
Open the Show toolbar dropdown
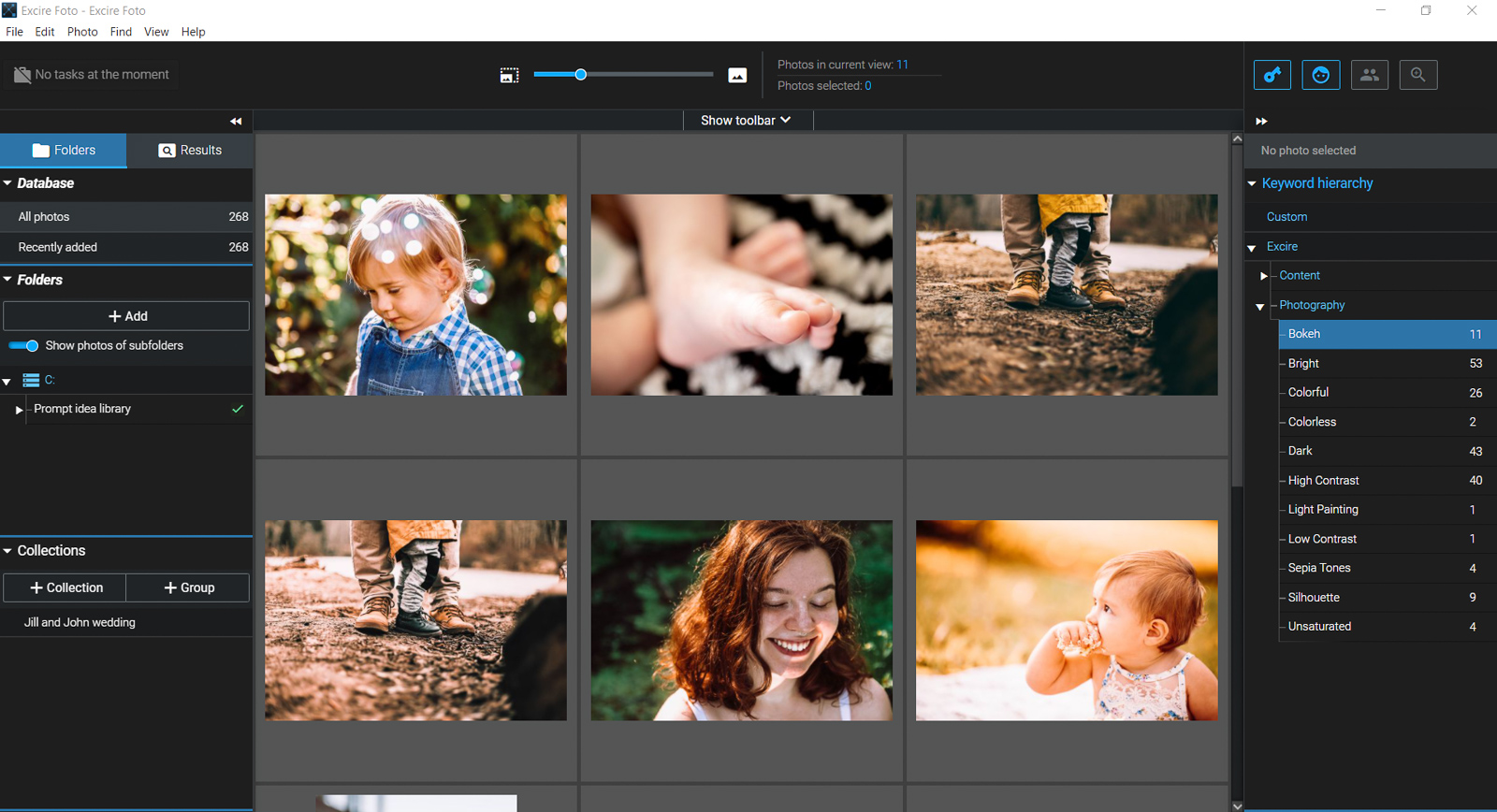pyautogui.click(x=747, y=121)
